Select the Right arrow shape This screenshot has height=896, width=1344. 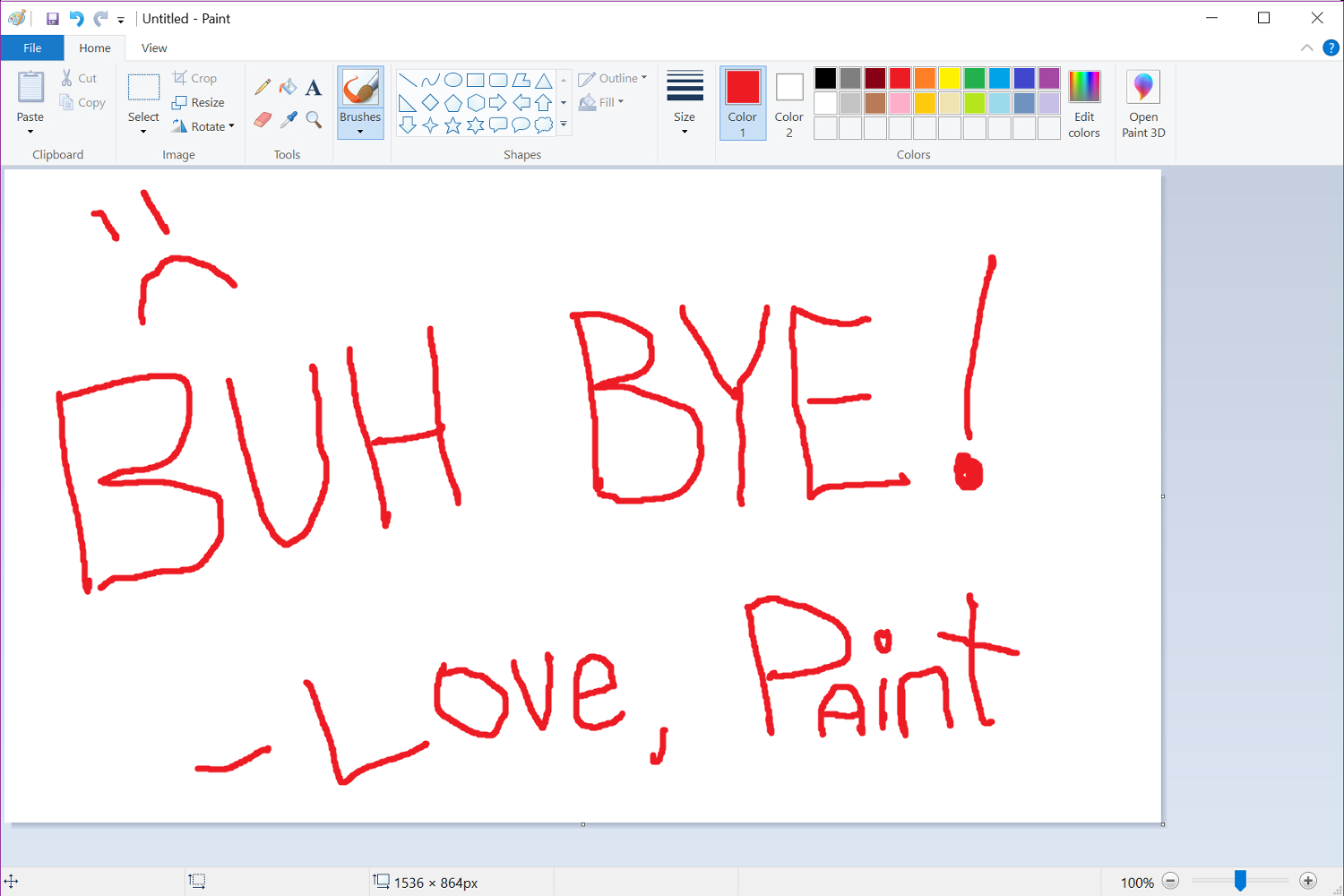(x=498, y=103)
